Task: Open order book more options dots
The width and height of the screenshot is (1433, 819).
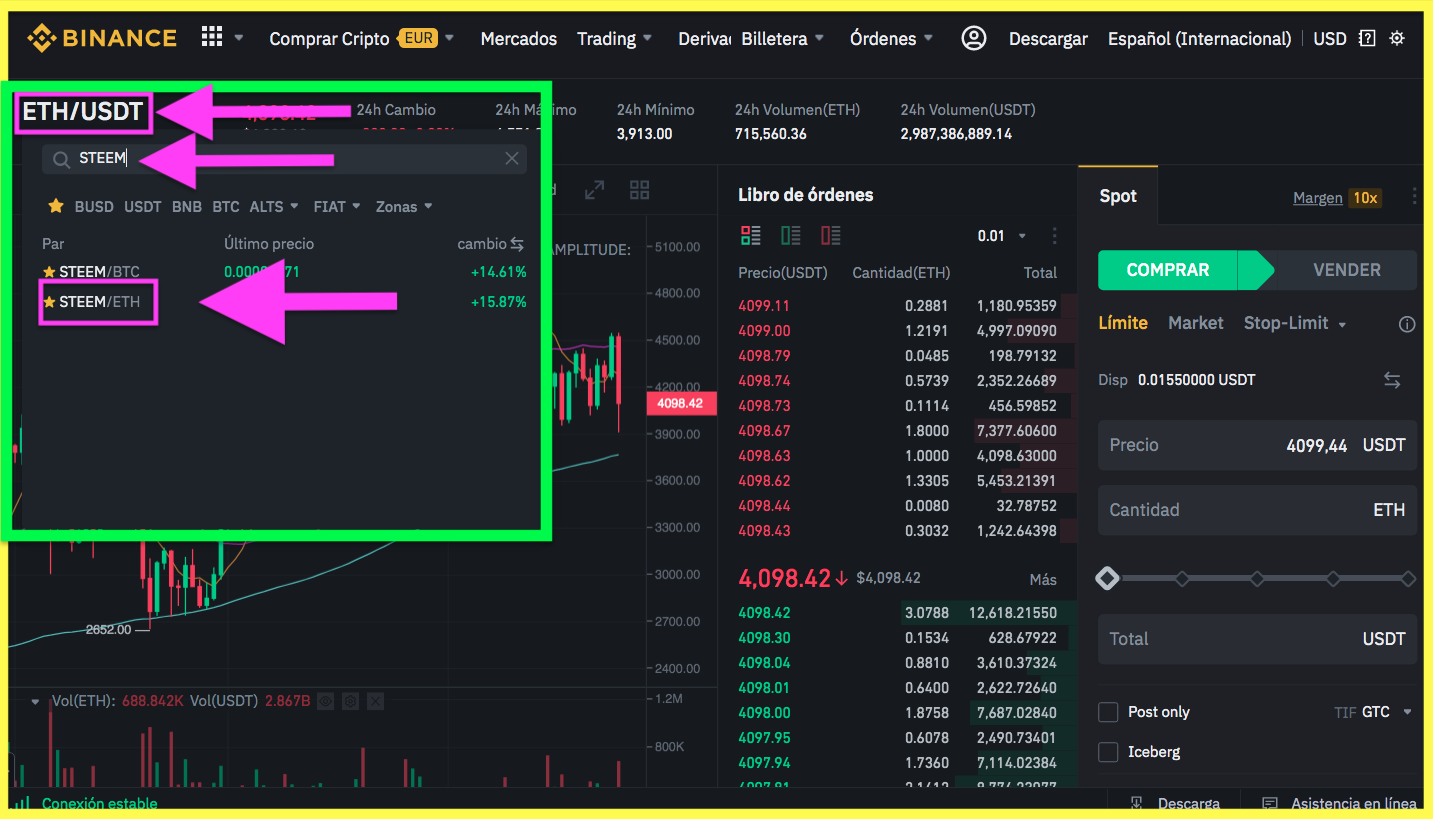Action: click(x=1054, y=236)
